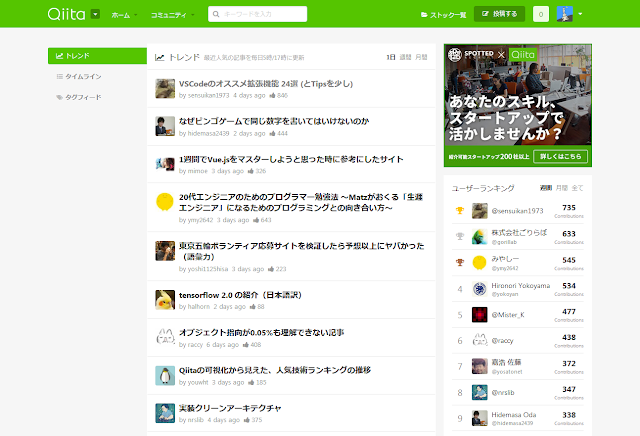Click the search magnifier icon
Image resolution: width=640 pixels, height=436 pixels.
coord(216,14)
